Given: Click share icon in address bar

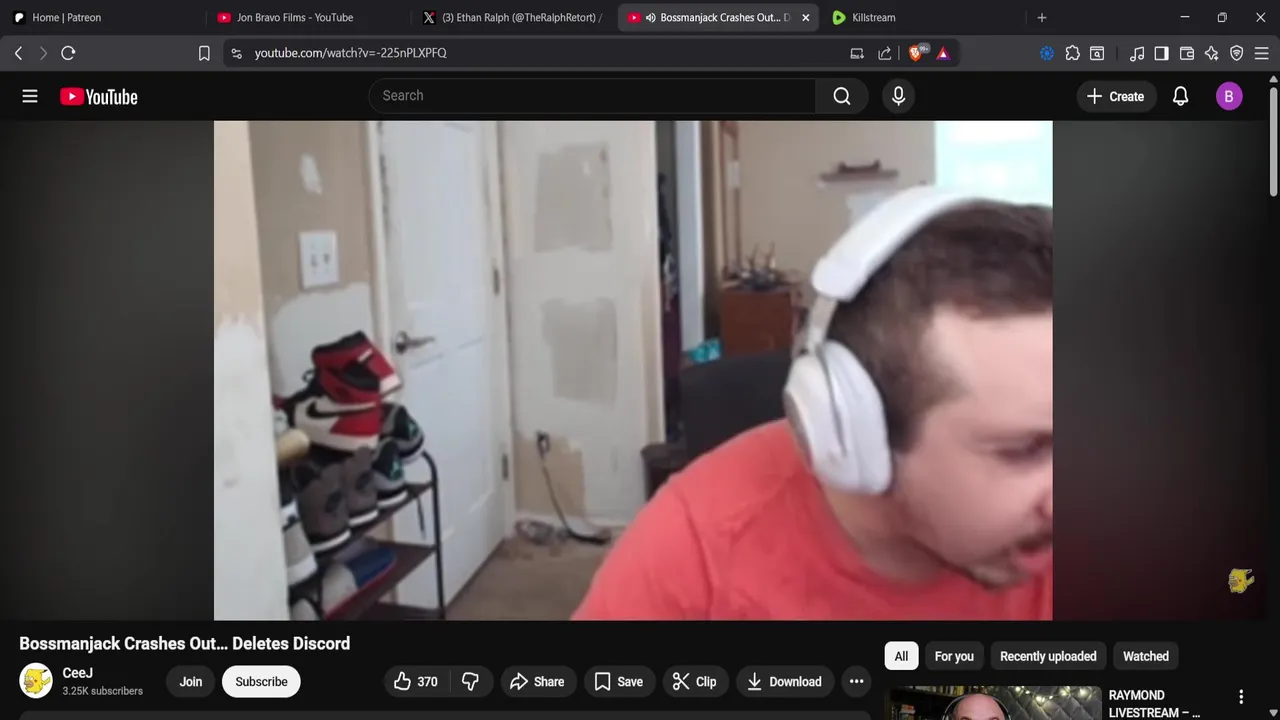Looking at the screenshot, I should [885, 53].
